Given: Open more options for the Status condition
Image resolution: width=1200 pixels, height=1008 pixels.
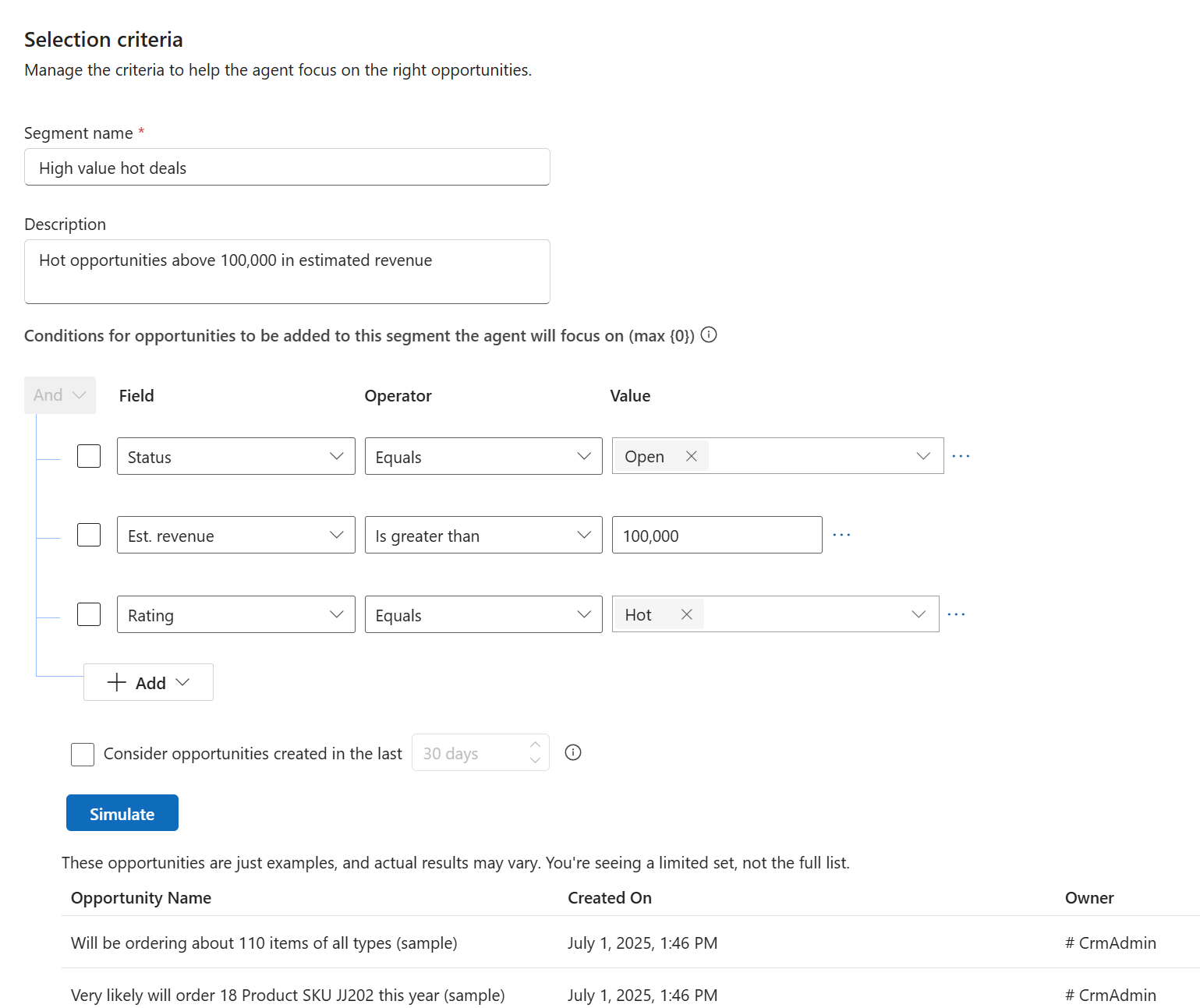Looking at the screenshot, I should tap(961, 456).
